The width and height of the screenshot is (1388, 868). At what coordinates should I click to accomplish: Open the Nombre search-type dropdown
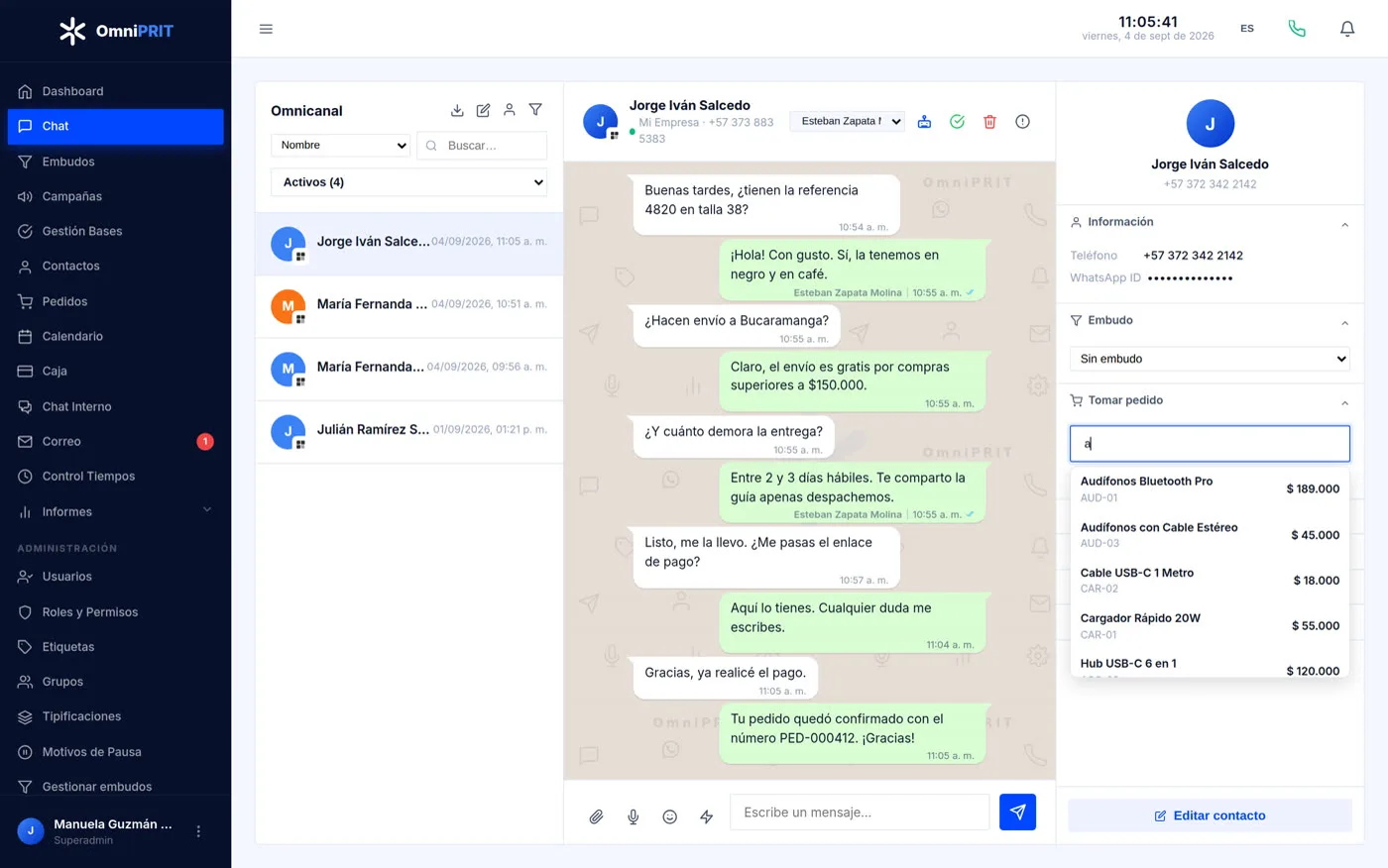point(340,146)
